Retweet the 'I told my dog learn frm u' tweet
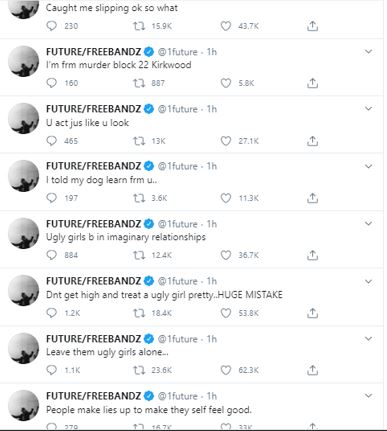The height and width of the screenshot is (431, 387). (x=139, y=198)
